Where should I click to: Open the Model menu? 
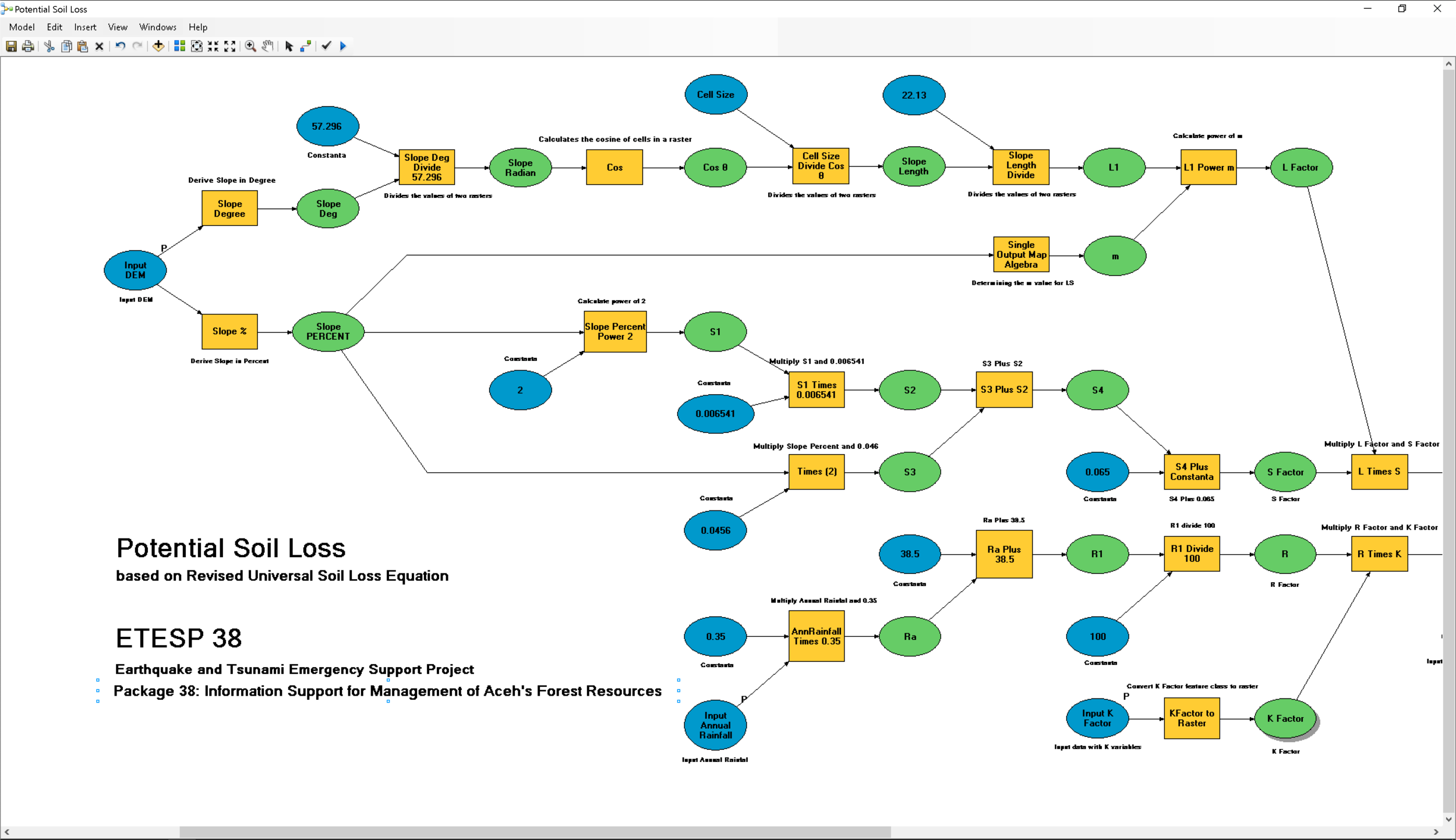tap(22, 27)
